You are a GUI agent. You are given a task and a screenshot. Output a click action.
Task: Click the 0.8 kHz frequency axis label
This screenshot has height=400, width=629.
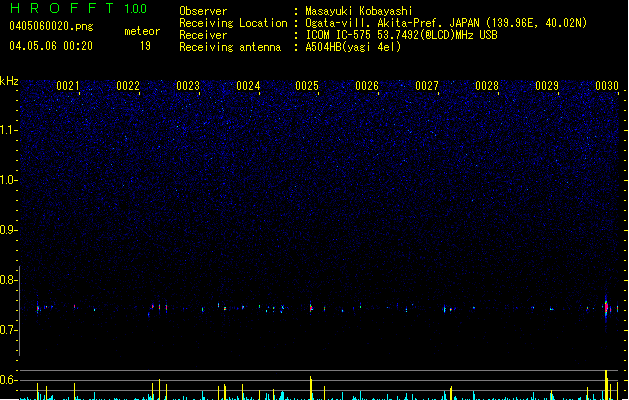[9, 280]
